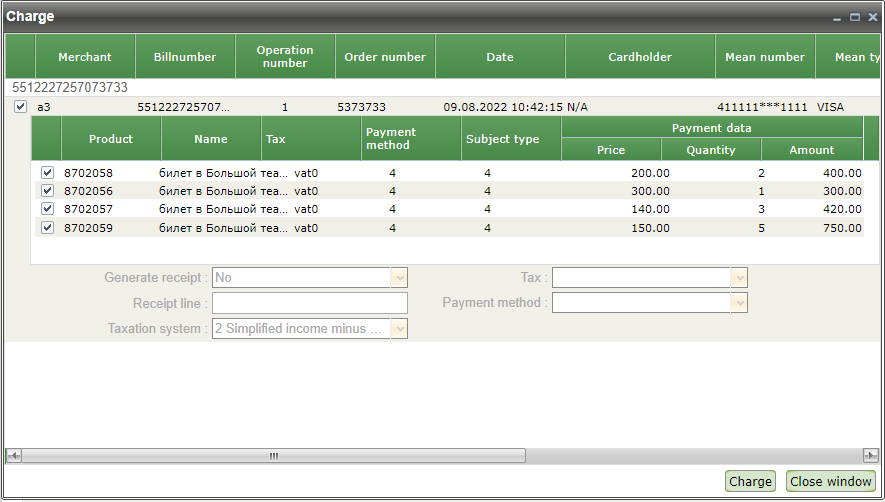Click the Price column header
The height and width of the screenshot is (502, 885).
coord(611,150)
